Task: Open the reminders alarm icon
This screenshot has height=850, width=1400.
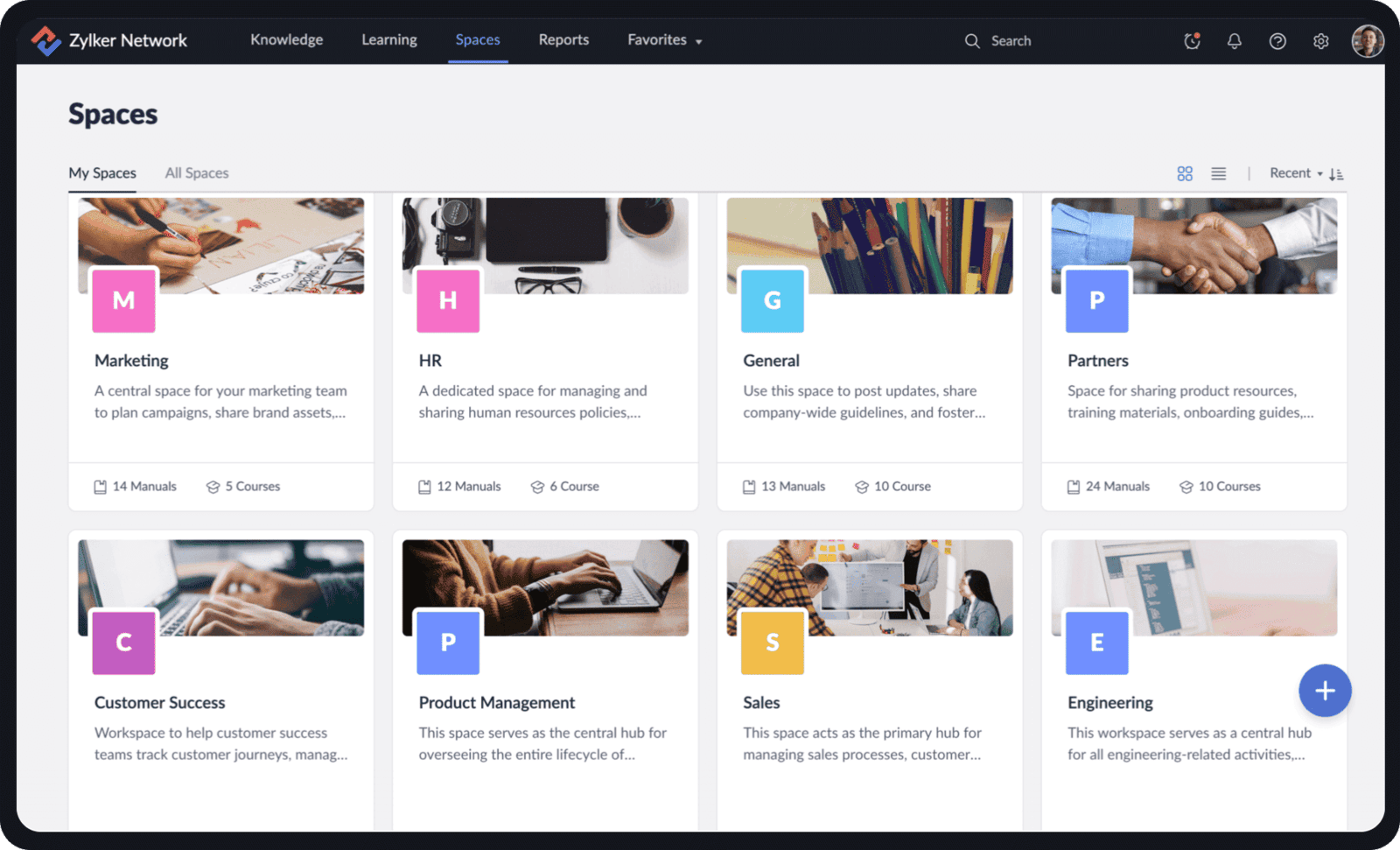Action: [1192, 40]
